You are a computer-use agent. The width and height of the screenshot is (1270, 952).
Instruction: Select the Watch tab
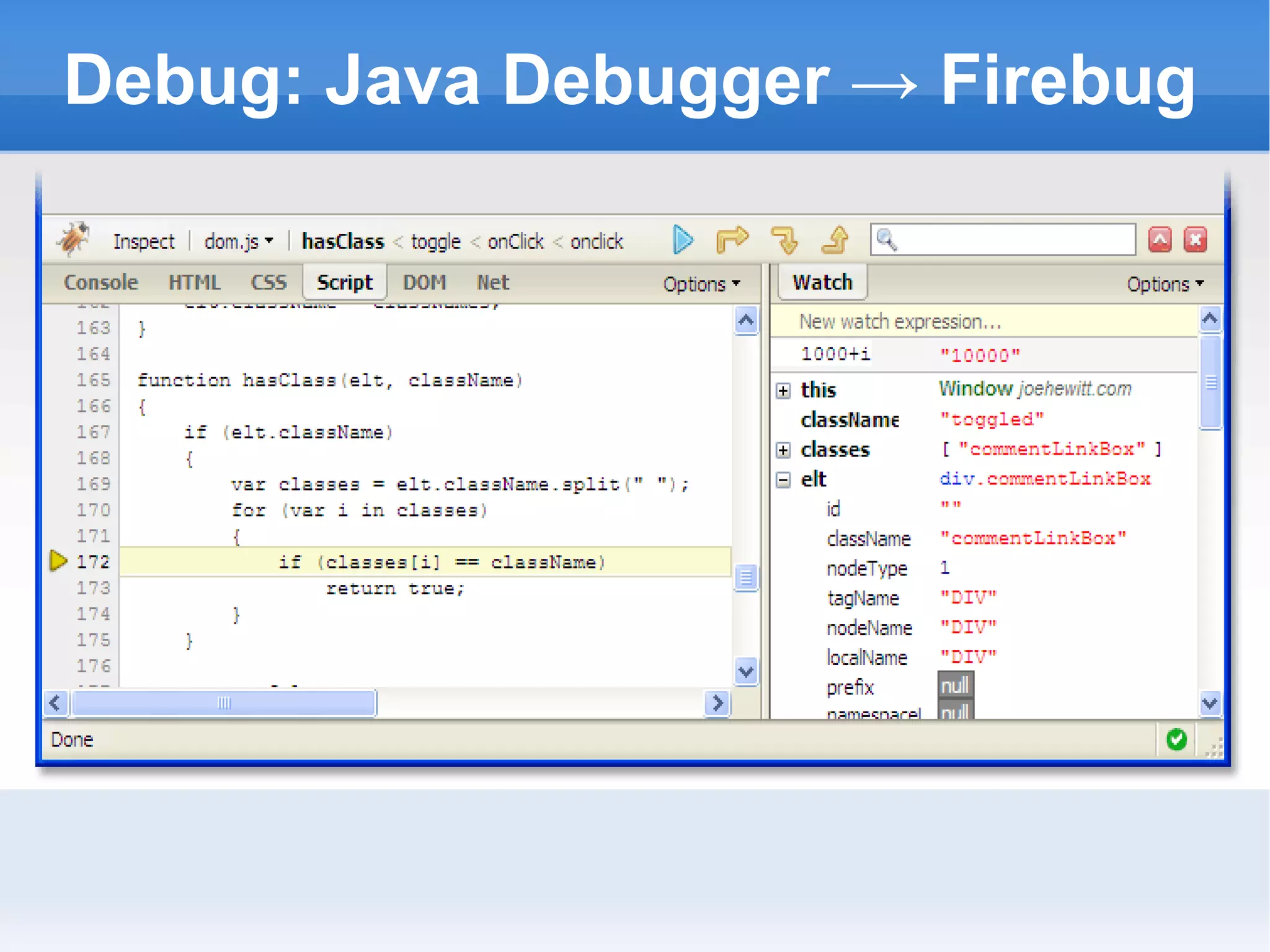pyautogui.click(x=822, y=282)
